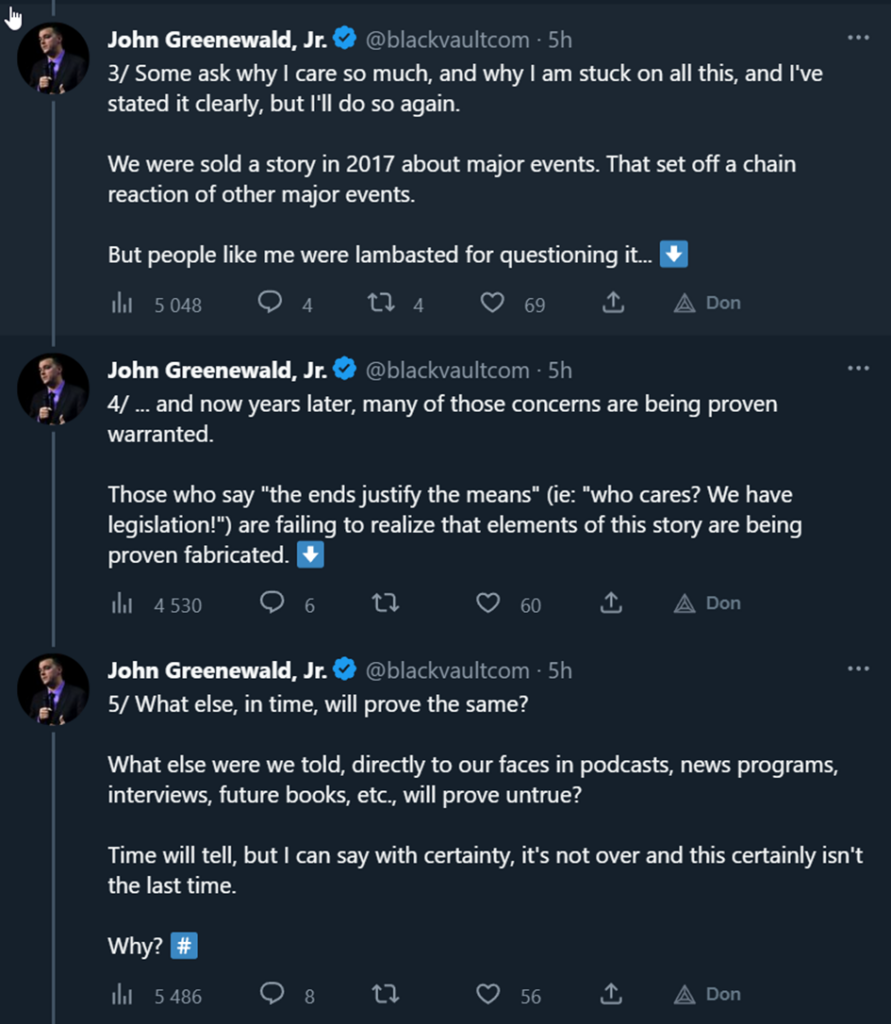This screenshot has width=891, height=1024.
Task: Open profile avatar on the 3/ tweet
Action: coord(53,58)
